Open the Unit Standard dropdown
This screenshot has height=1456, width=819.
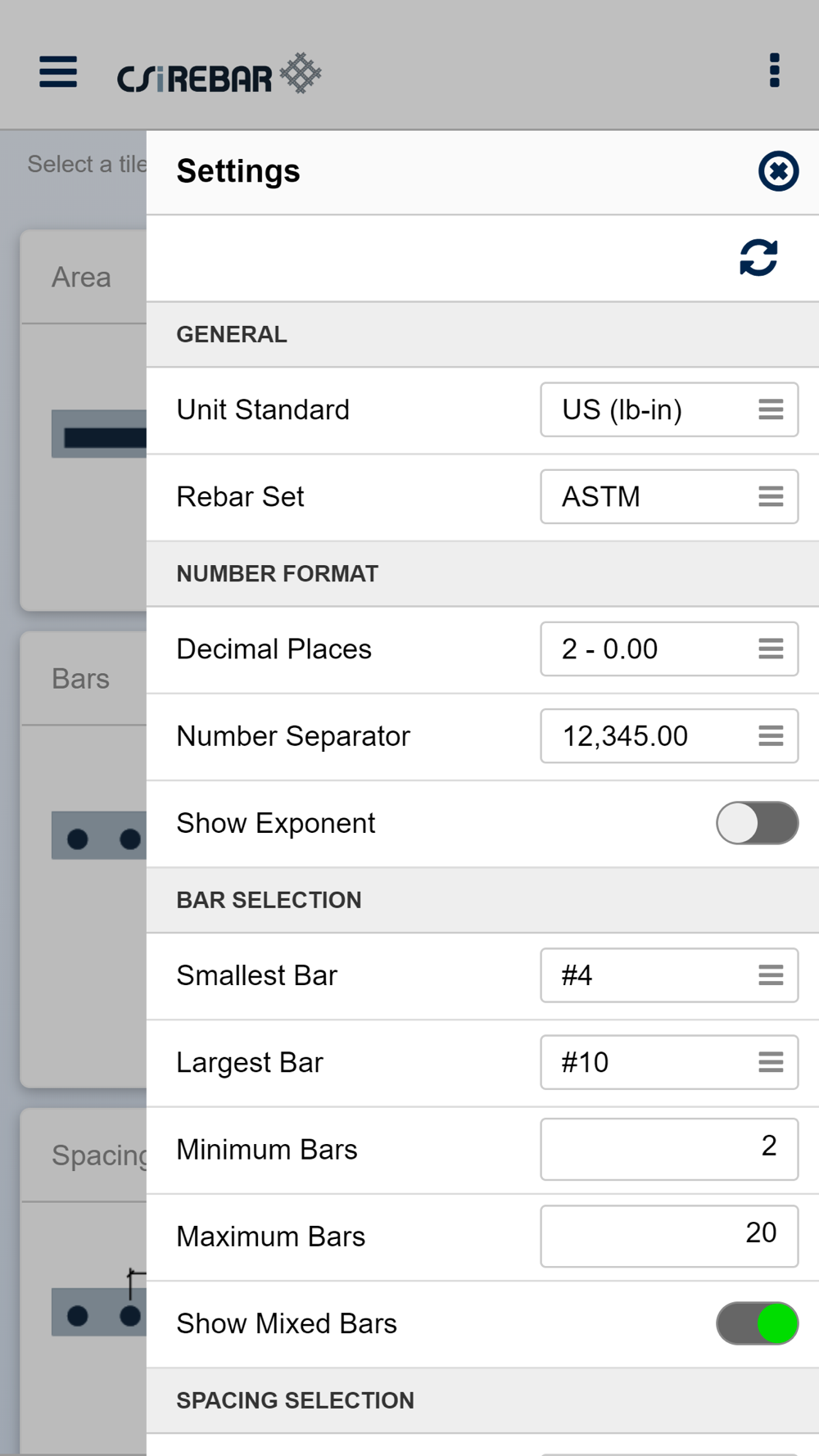(669, 409)
